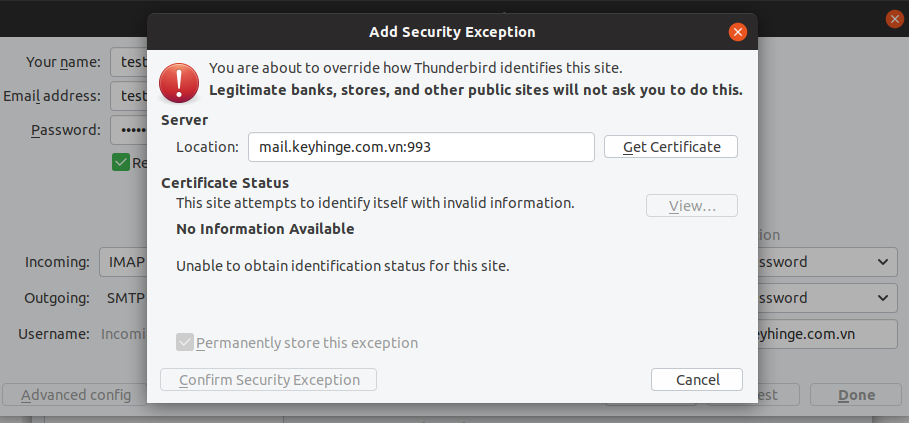Click the Done button
The height and width of the screenshot is (423, 909).
click(856, 395)
